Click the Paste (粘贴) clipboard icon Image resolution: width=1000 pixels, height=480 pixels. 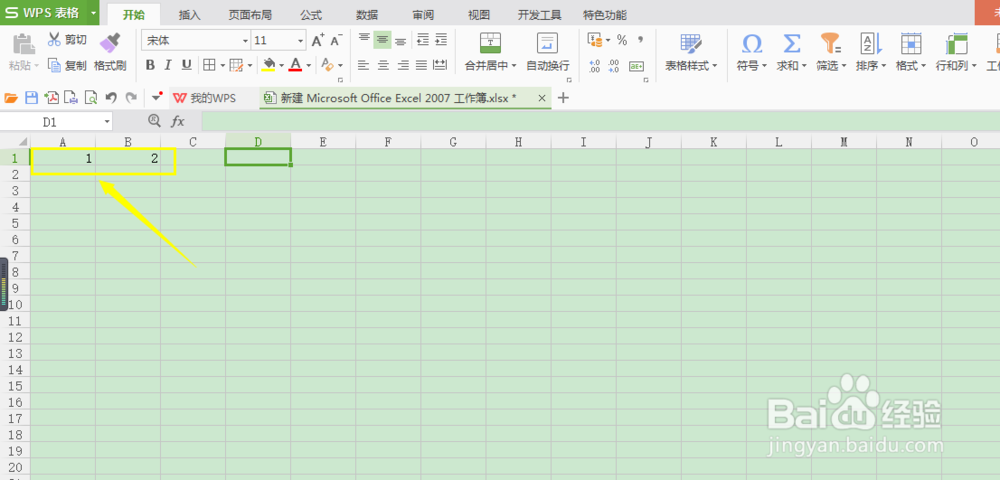click(24, 43)
